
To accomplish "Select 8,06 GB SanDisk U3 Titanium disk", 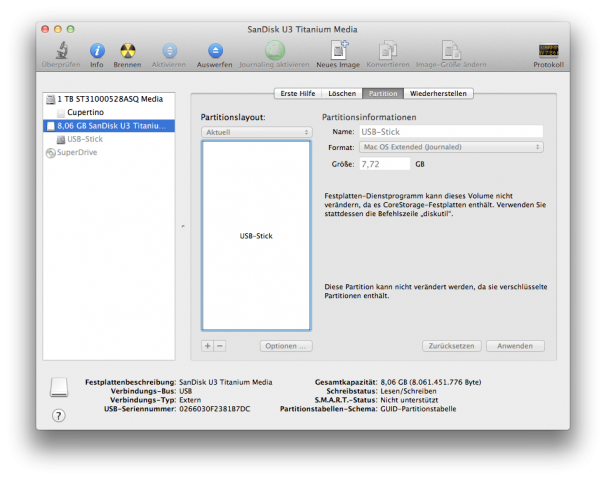I will click(109, 126).
